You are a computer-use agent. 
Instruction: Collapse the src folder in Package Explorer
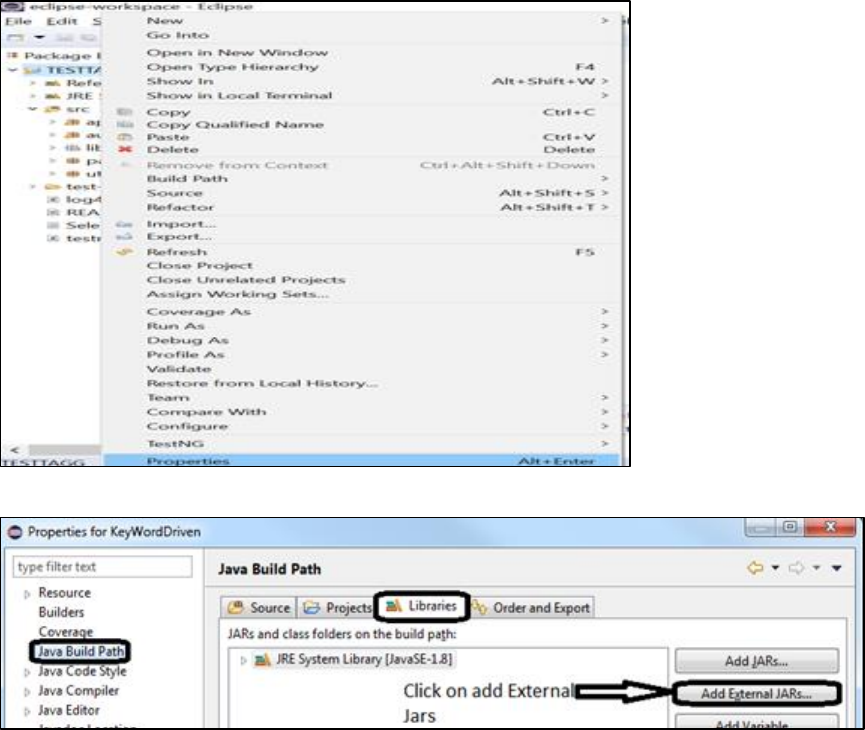pyautogui.click(x=33, y=109)
